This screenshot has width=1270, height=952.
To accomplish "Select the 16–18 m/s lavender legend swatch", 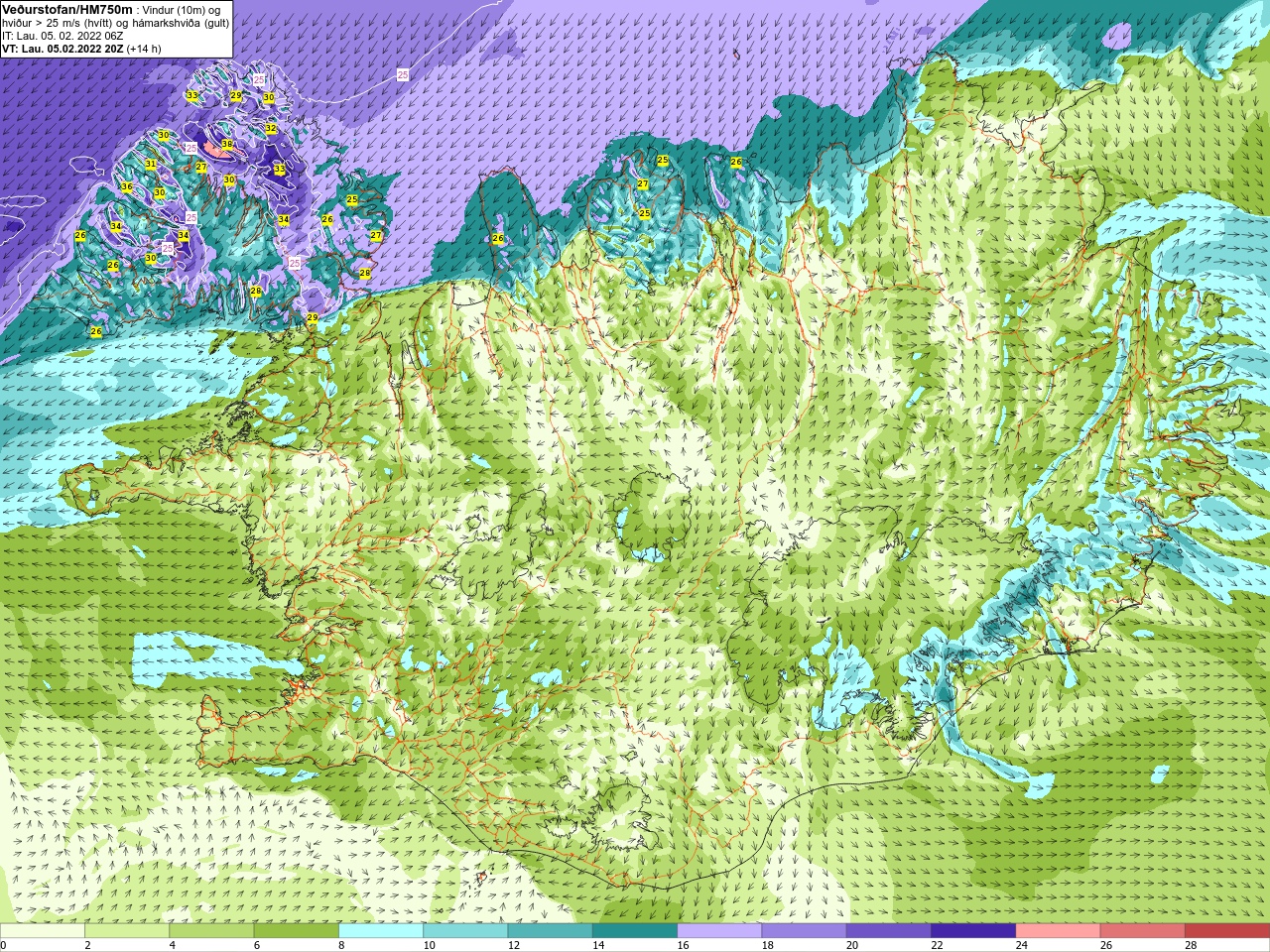I will point(719,931).
